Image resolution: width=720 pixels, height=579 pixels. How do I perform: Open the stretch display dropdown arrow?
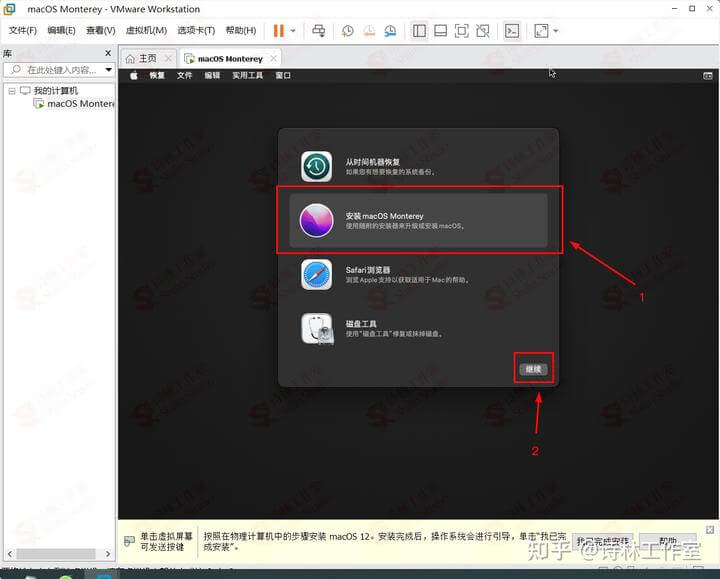click(x=556, y=31)
